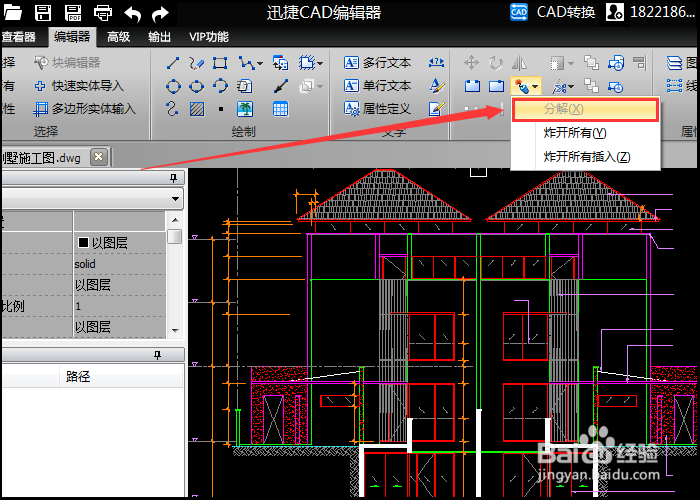Select the Hatch fill tool
Image resolution: width=700 pixels, height=500 pixels.
pyautogui.click(x=197, y=109)
